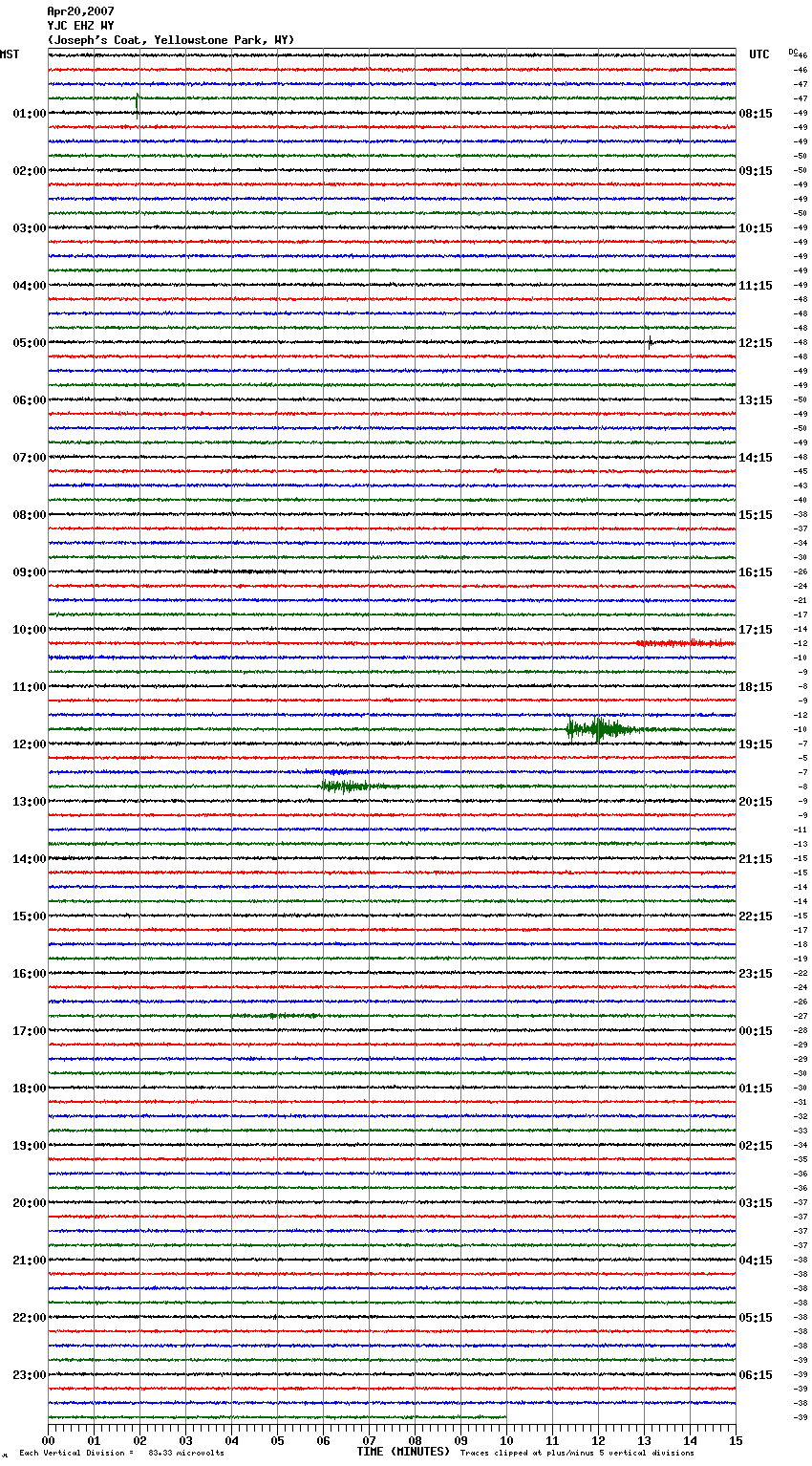Click the '04:15' UTC time label
The height and width of the screenshot is (1466, 812).
[x=756, y=1261]
